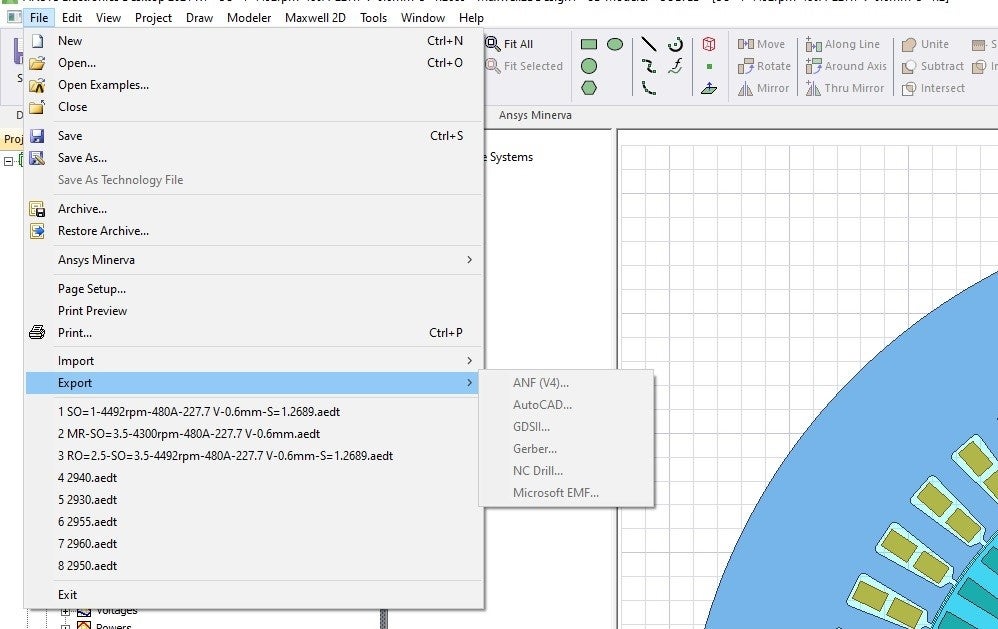Select the Draw Line tool

(x=648, y=44)
